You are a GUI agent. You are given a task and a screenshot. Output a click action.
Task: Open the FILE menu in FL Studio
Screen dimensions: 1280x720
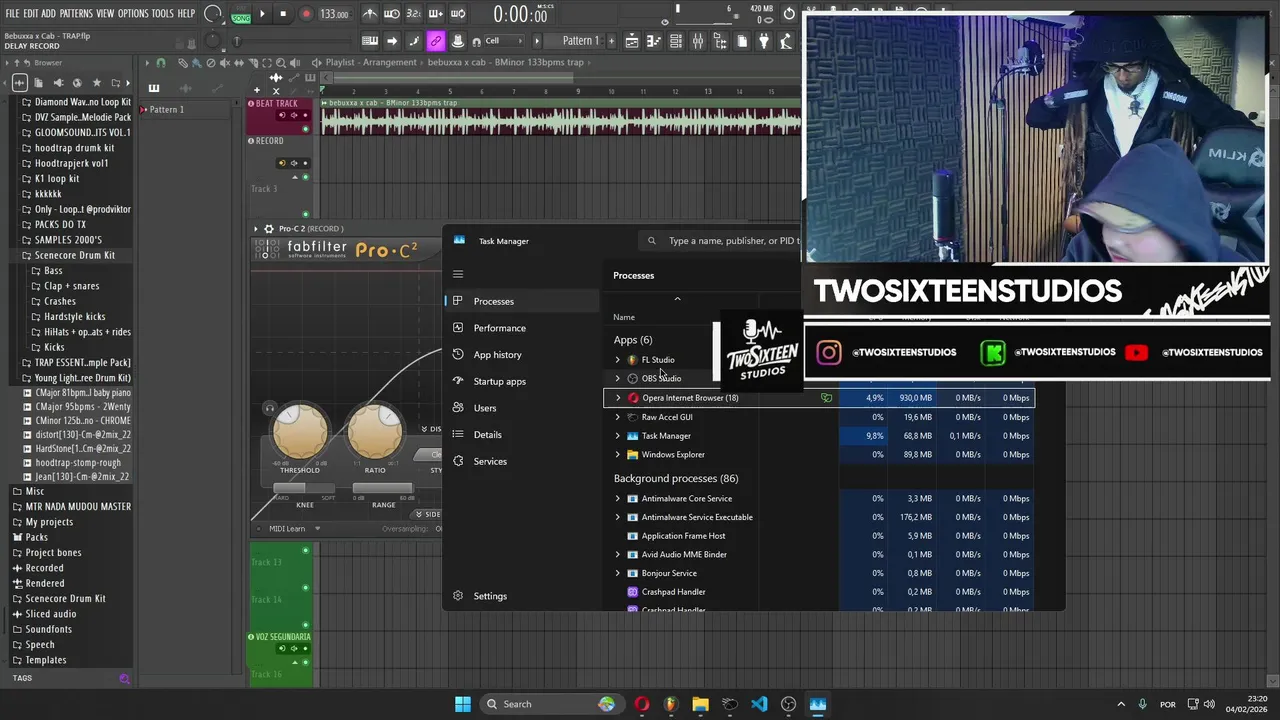click(x=13, y=14)
